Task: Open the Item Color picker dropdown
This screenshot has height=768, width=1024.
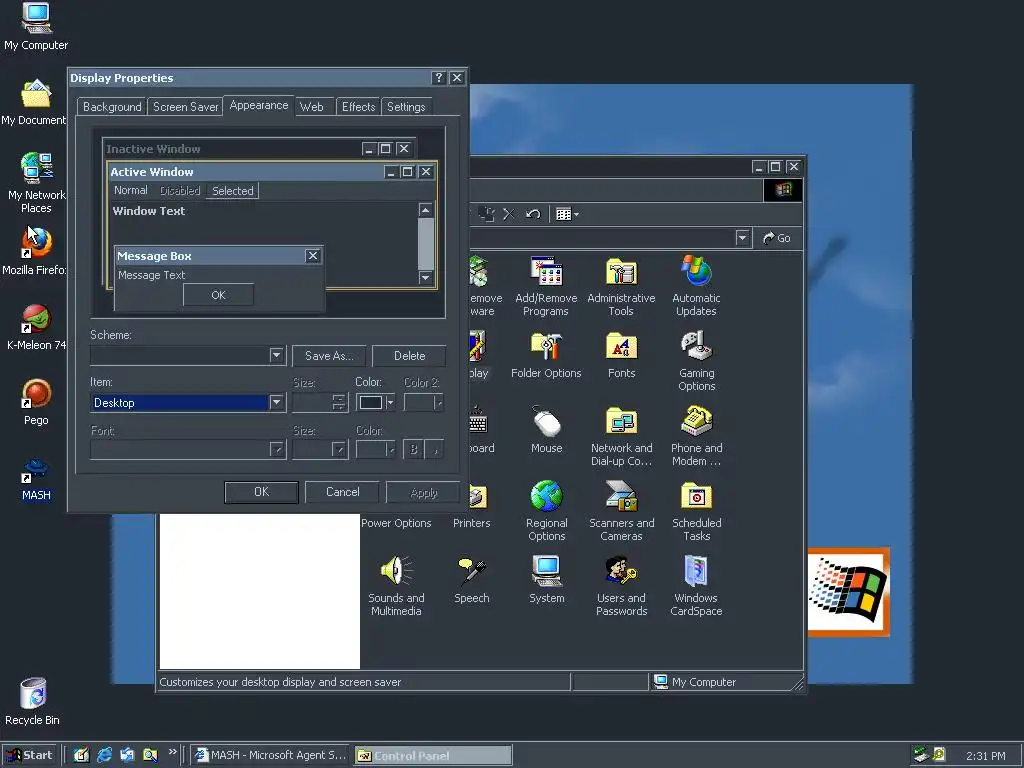Action: pyautogui.click(x=376, y=402)
